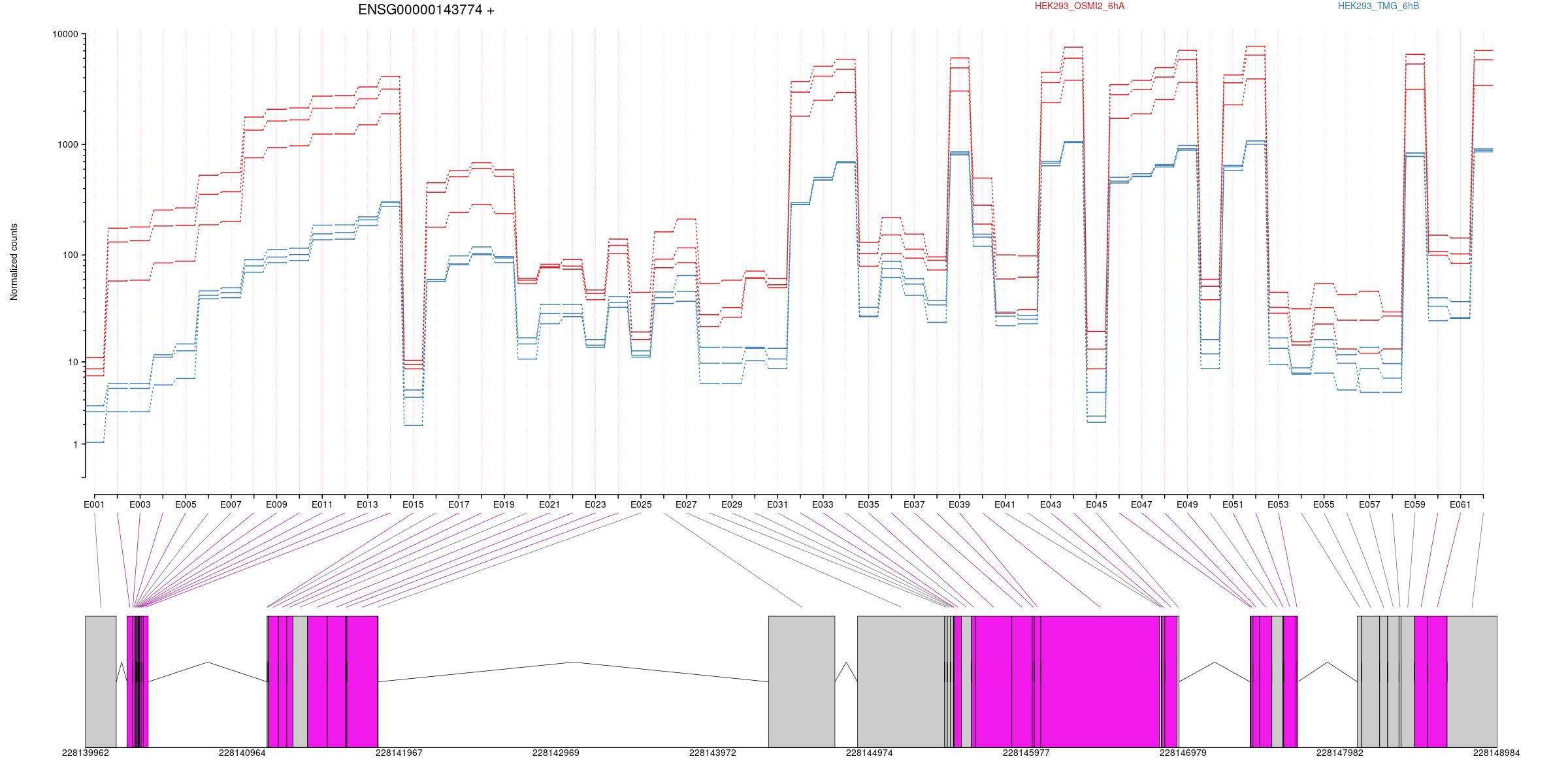Click exon label E021
This screenshot has height=784, width=1568.
[549, 504]
